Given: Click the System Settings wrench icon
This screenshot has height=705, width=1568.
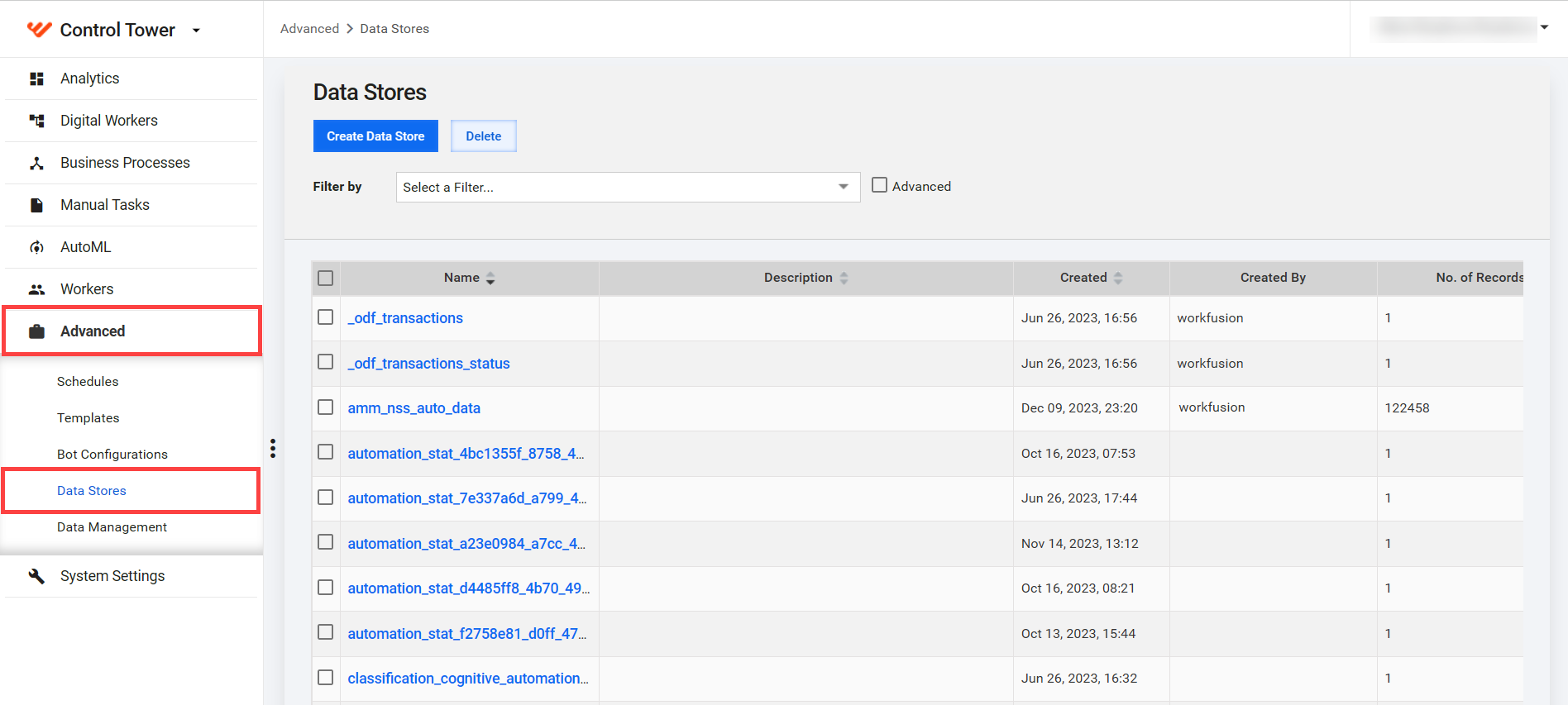Looking at the screenshot, I should pos(36,576).
